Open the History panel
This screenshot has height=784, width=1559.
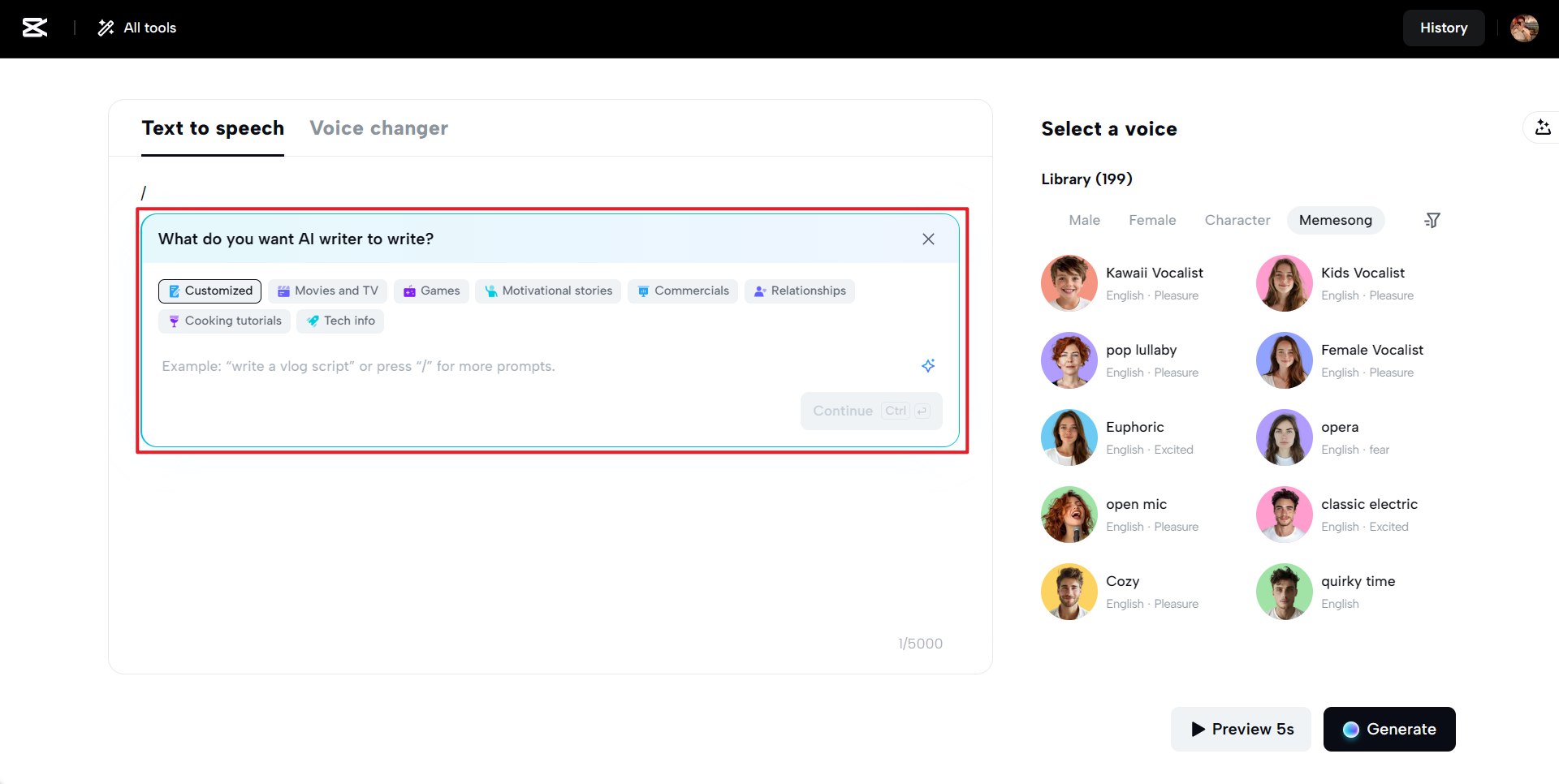coord(1444,28)
